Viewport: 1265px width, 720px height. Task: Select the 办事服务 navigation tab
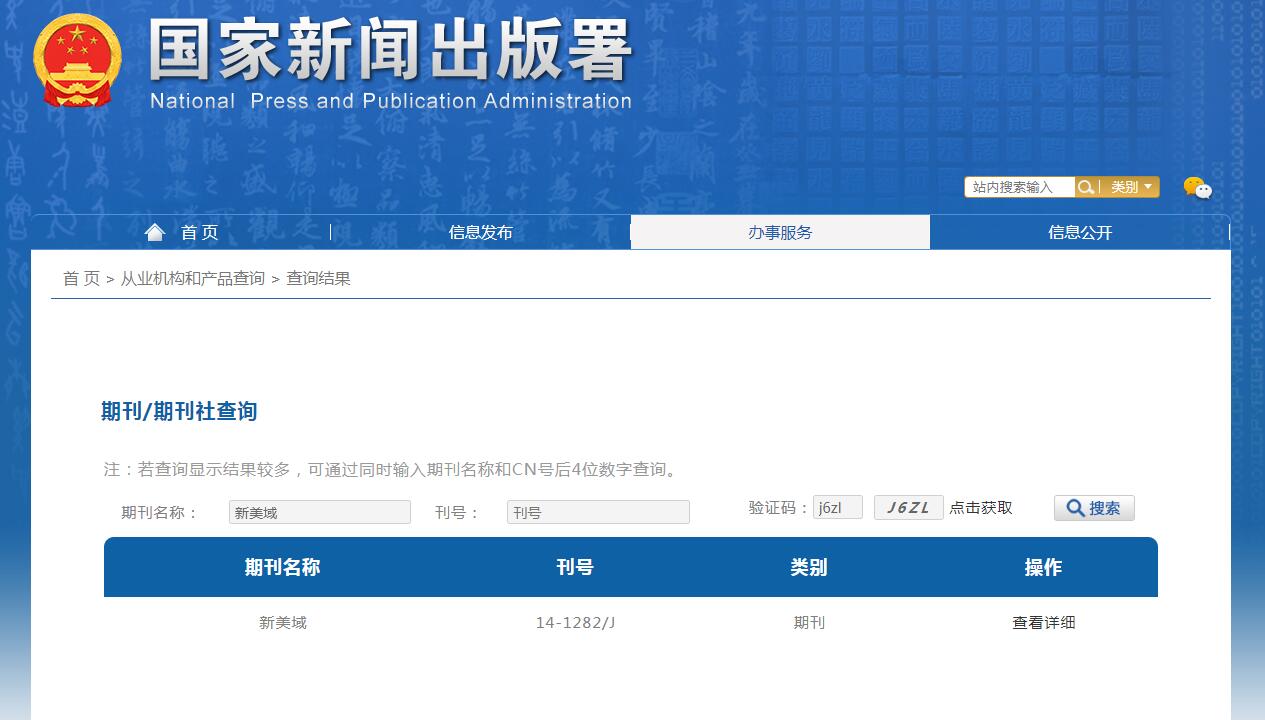(x=779, y=231)
